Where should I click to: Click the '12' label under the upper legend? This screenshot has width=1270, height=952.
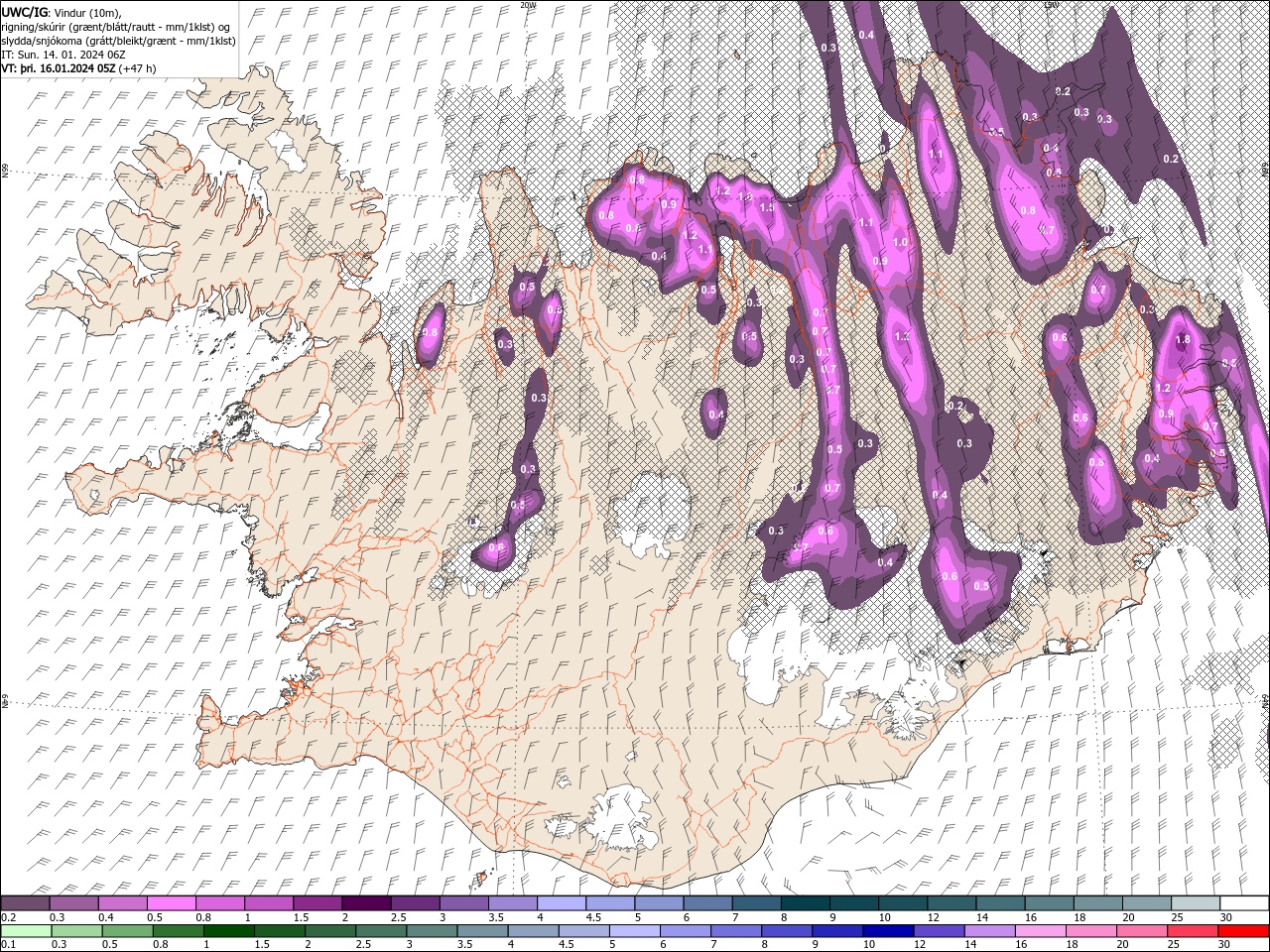click(932, 917)
